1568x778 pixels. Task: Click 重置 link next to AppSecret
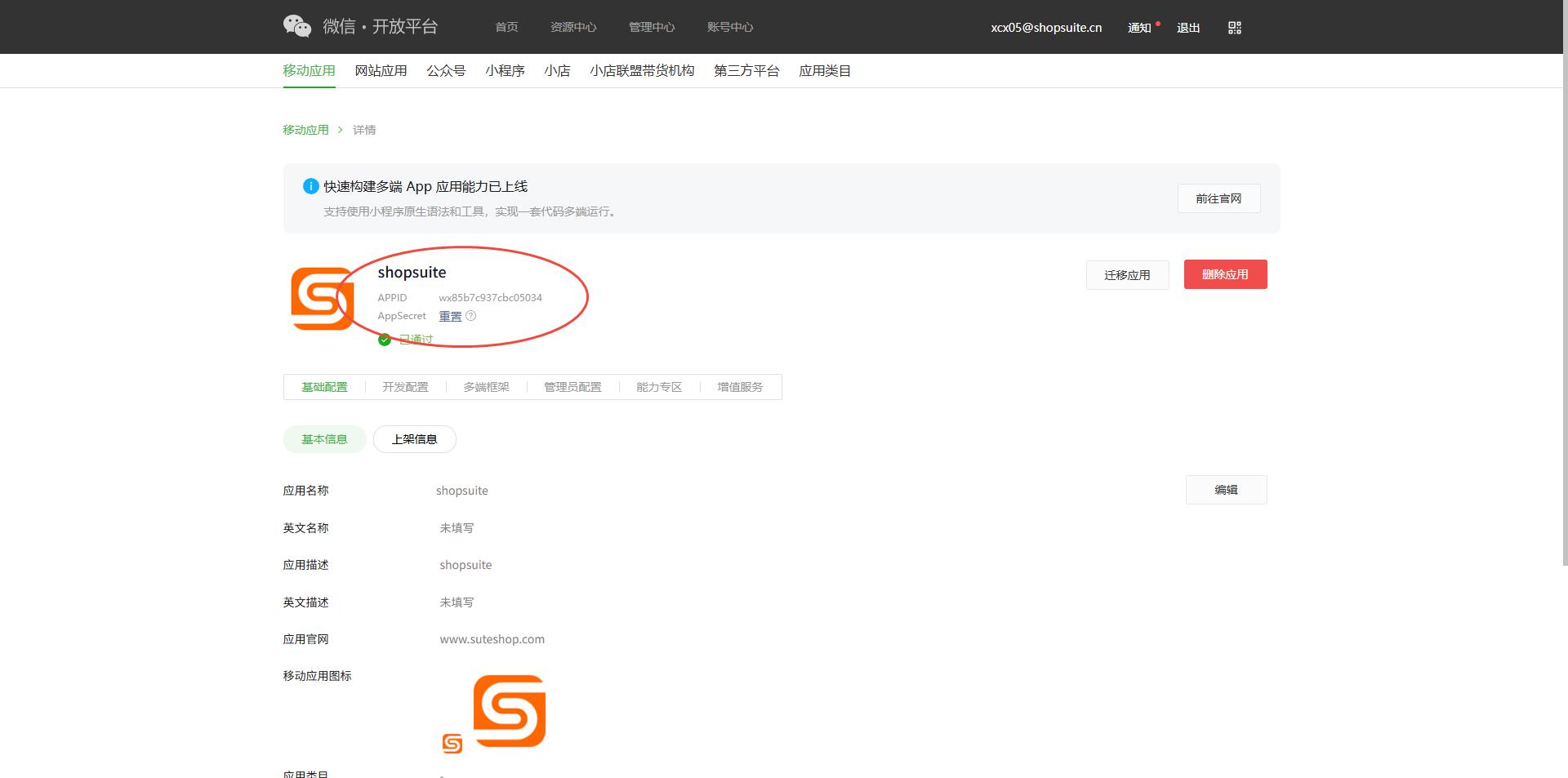tap(450, 316)
